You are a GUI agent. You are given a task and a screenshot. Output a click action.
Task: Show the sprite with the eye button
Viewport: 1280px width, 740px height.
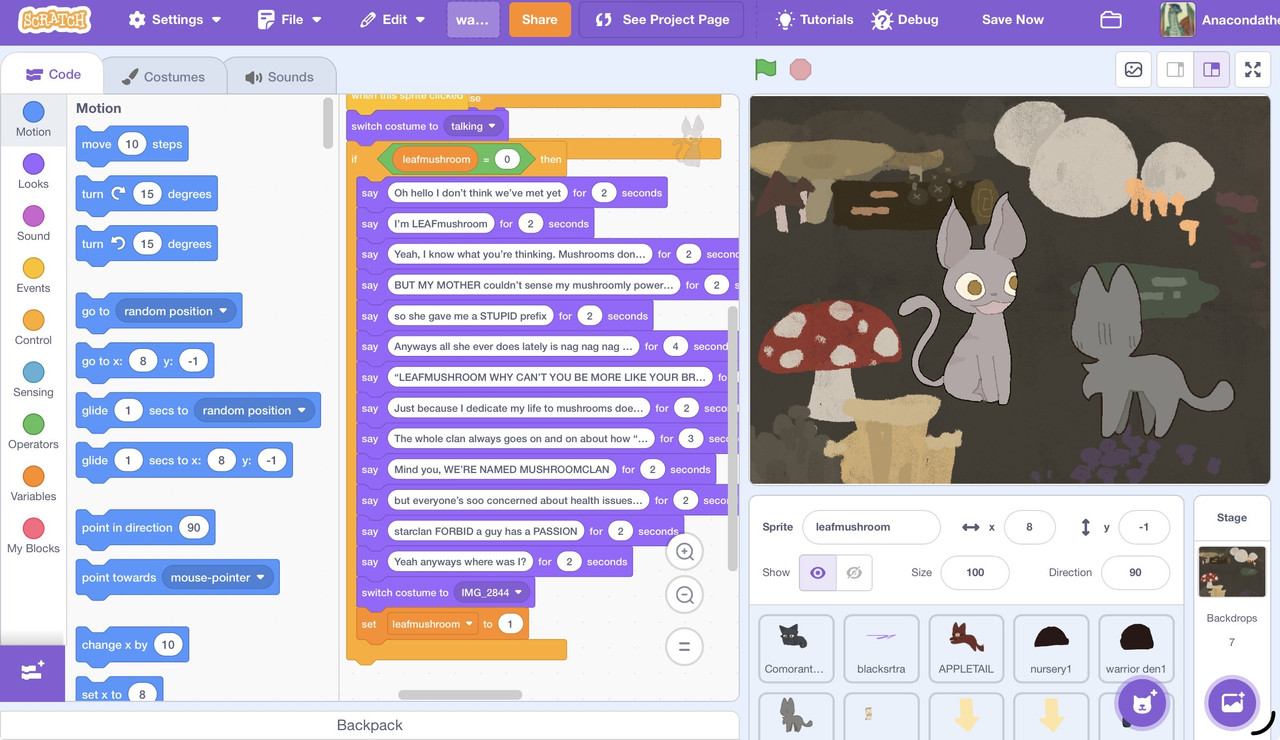coord(818,573)
